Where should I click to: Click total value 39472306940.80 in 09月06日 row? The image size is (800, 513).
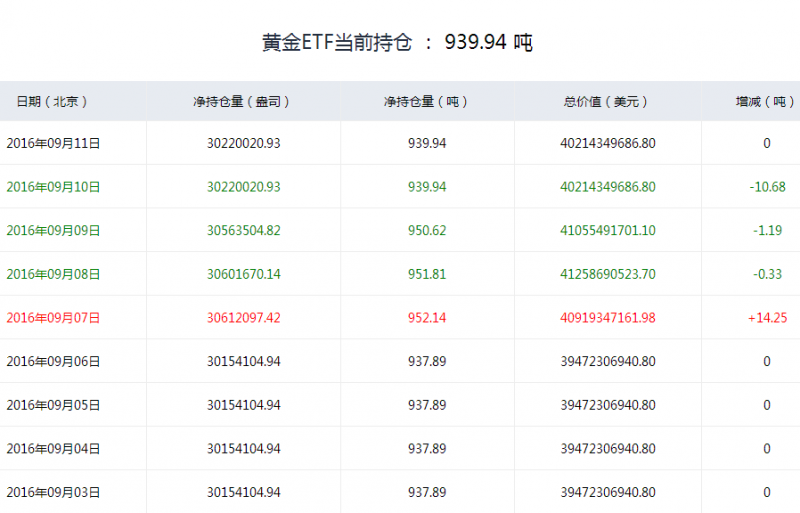coord(608,361)
